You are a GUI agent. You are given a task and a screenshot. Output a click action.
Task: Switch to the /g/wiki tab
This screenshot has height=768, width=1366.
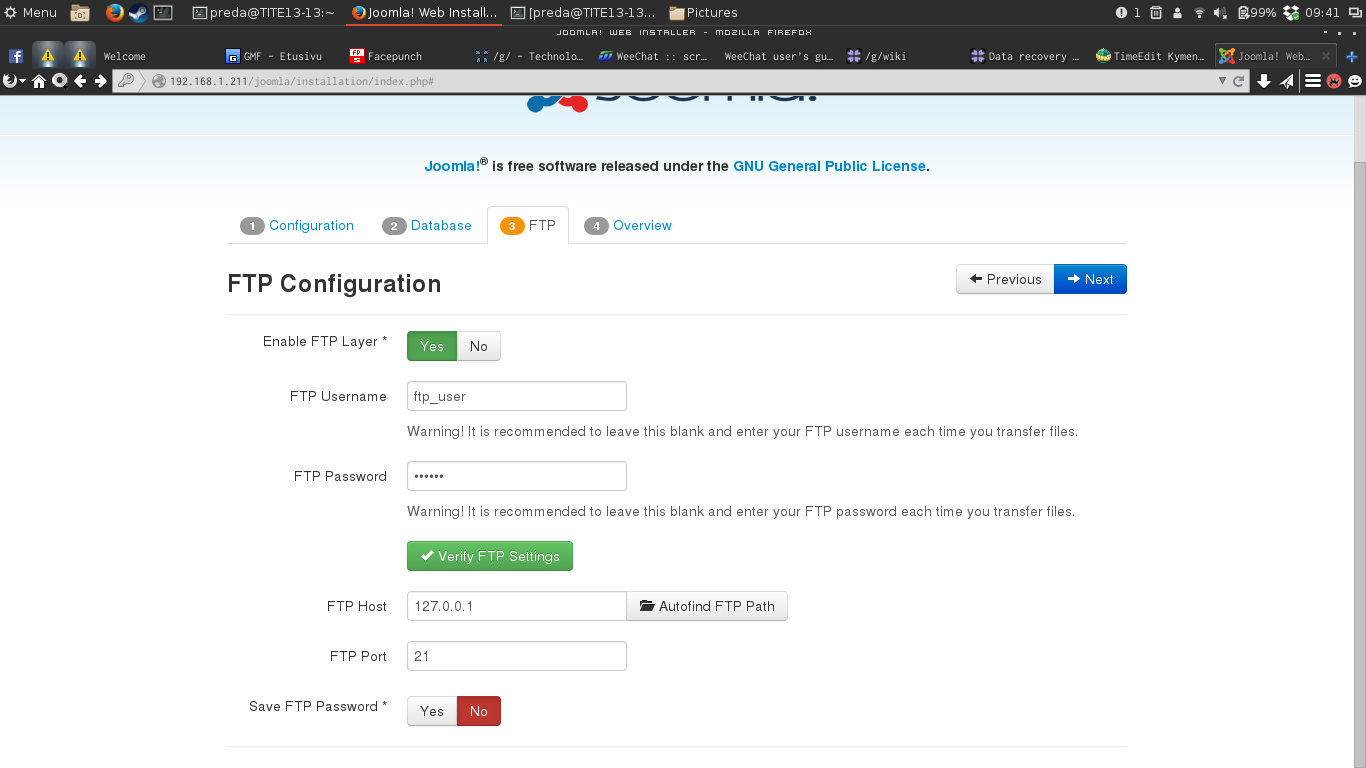coord(902,56)
